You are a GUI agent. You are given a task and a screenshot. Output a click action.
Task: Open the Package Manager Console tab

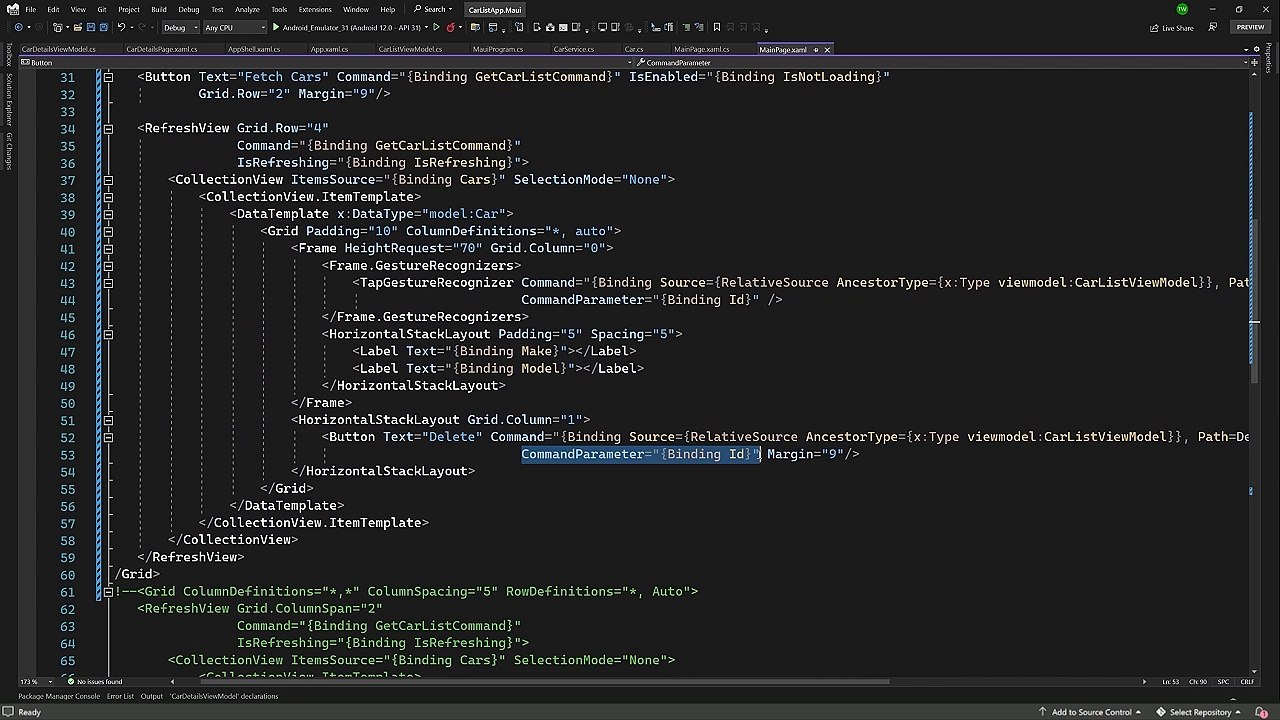[59, 696]
